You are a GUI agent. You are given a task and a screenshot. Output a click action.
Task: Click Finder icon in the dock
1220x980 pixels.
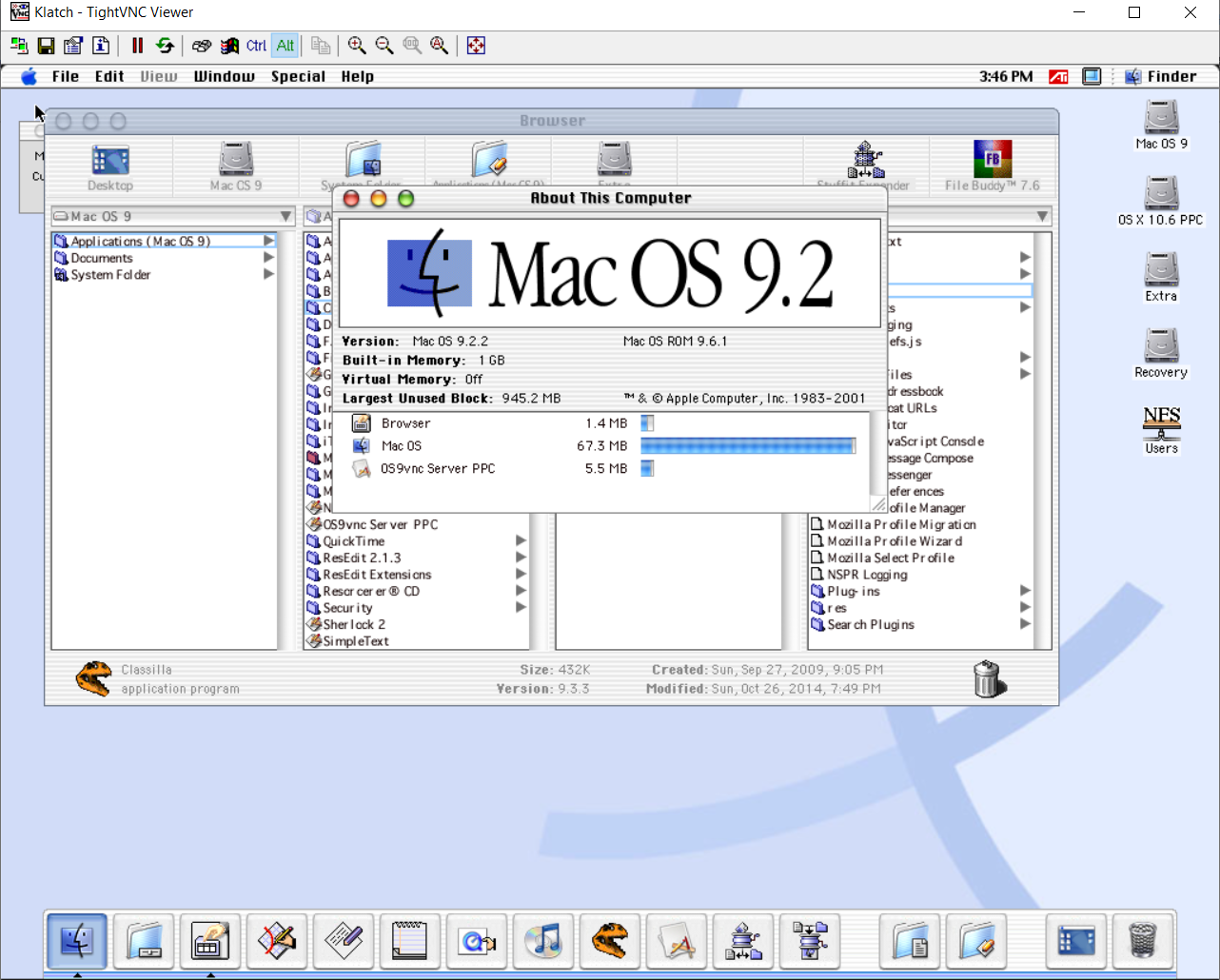[77, 942]
